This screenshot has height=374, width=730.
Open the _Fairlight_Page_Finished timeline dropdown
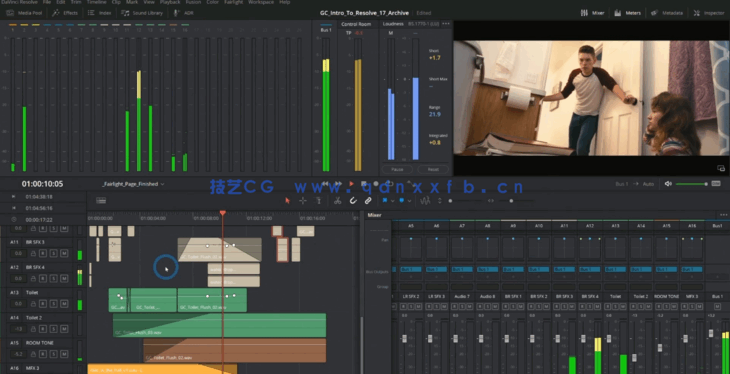pyautogui.click(x=133, y=184)
